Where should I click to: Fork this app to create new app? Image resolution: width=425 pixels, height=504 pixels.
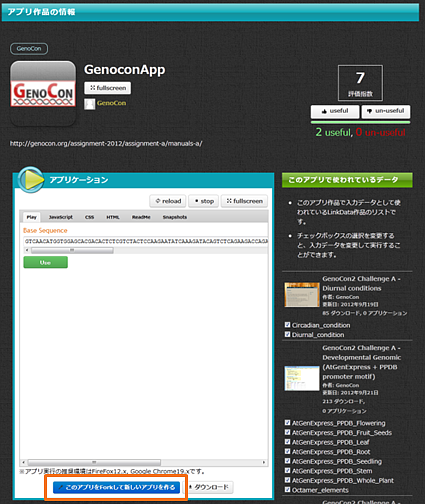coord(116,487)
